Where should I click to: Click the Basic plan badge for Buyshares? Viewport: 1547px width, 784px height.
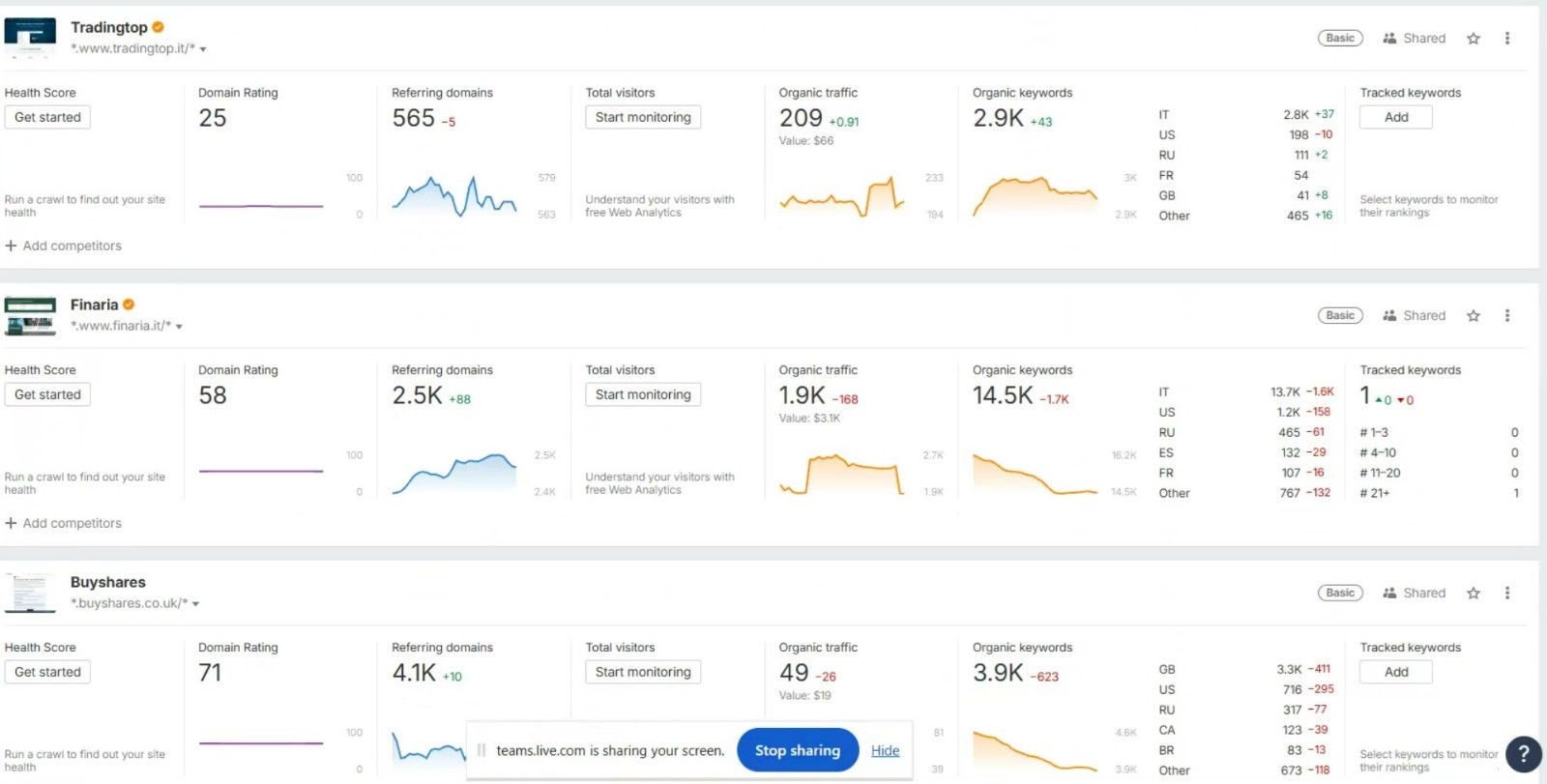(1340, 594)
